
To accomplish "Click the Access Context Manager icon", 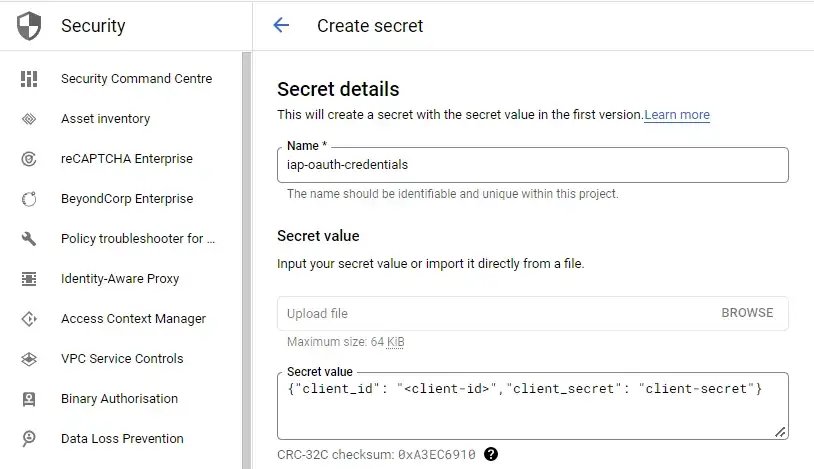I will 29,319.
